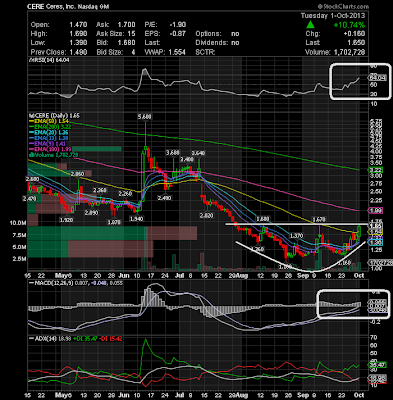Click the Jun label on price date axis
Screen dimensions: 393x400
[x=124, y=276]
